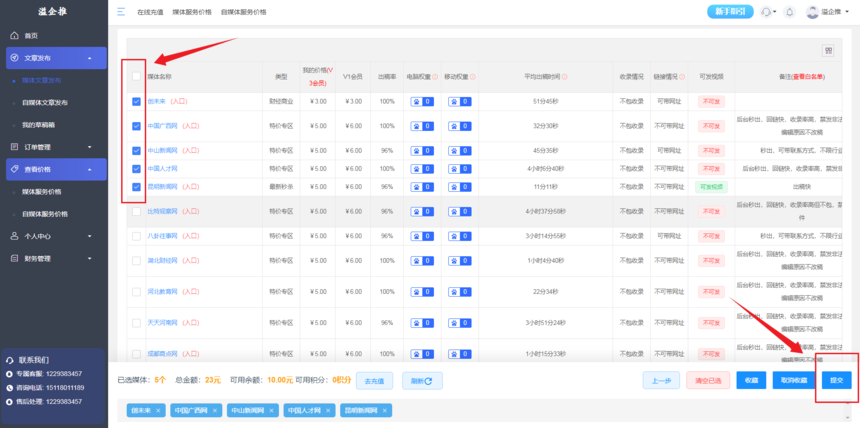This screenshot has width=860, height=428.
Task: Select 媒体文章发布 in the sidebar
Action: coord(42,80)
